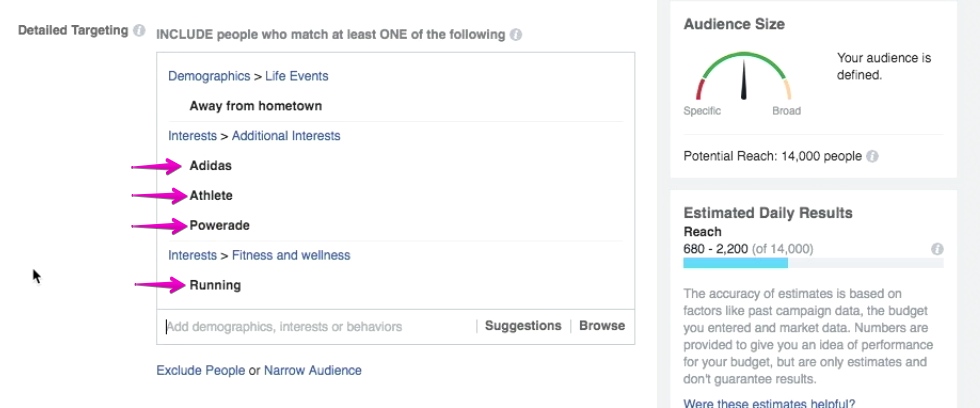980x408 pixels.
Task: Select the Powerade interest entry
Action: coord(219,226)
